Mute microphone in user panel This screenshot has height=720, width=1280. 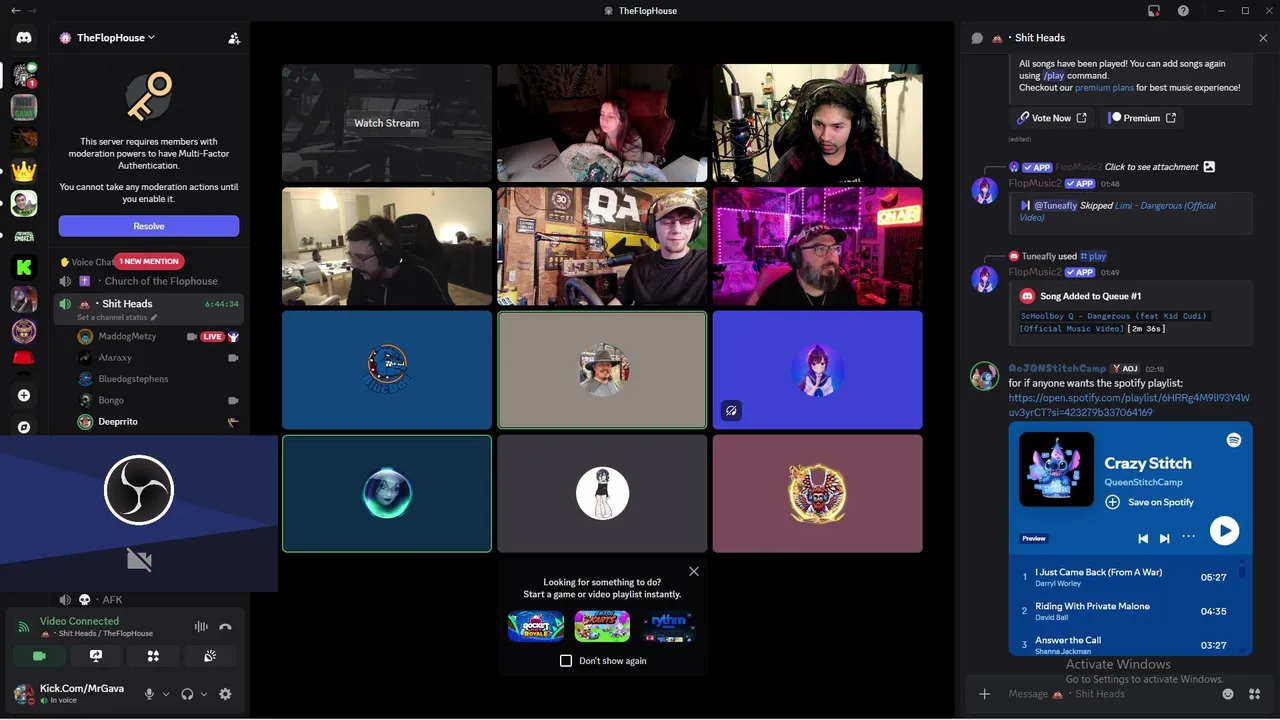pyautogui.click(x=149, y=694)
